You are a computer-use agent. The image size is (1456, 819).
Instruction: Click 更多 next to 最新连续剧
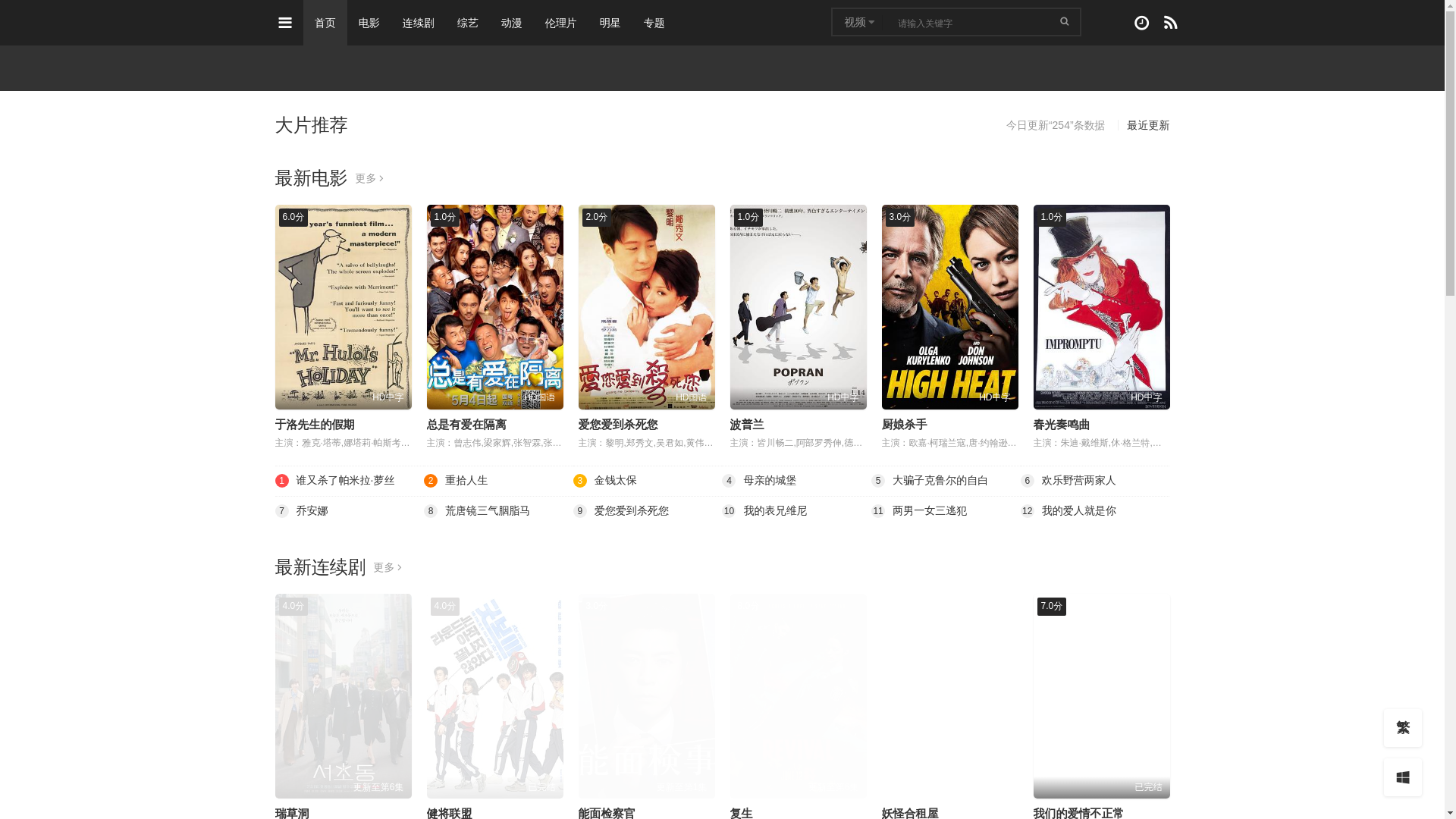coord(388,567)
